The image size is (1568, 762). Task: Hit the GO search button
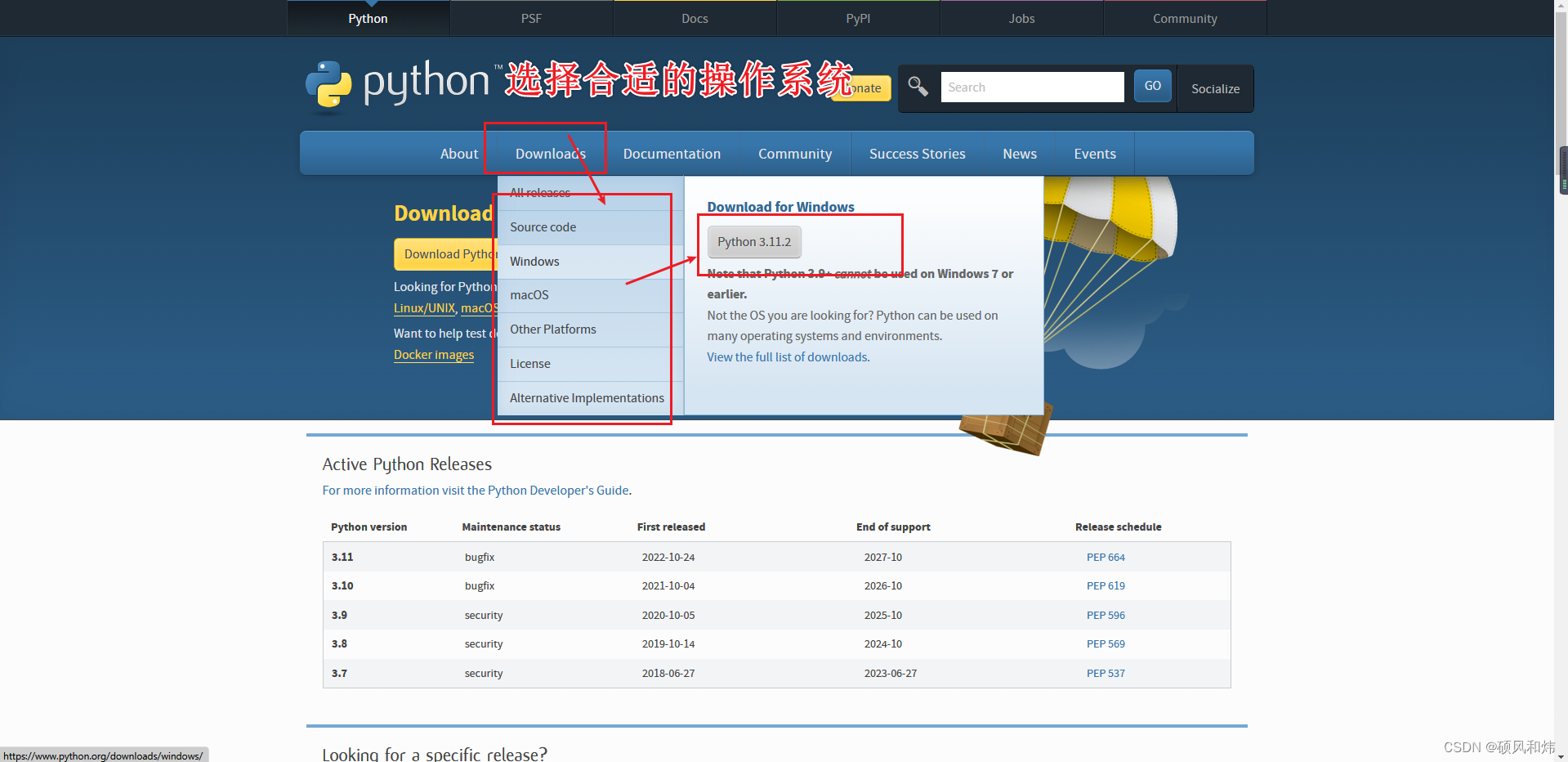point(1152,86)
